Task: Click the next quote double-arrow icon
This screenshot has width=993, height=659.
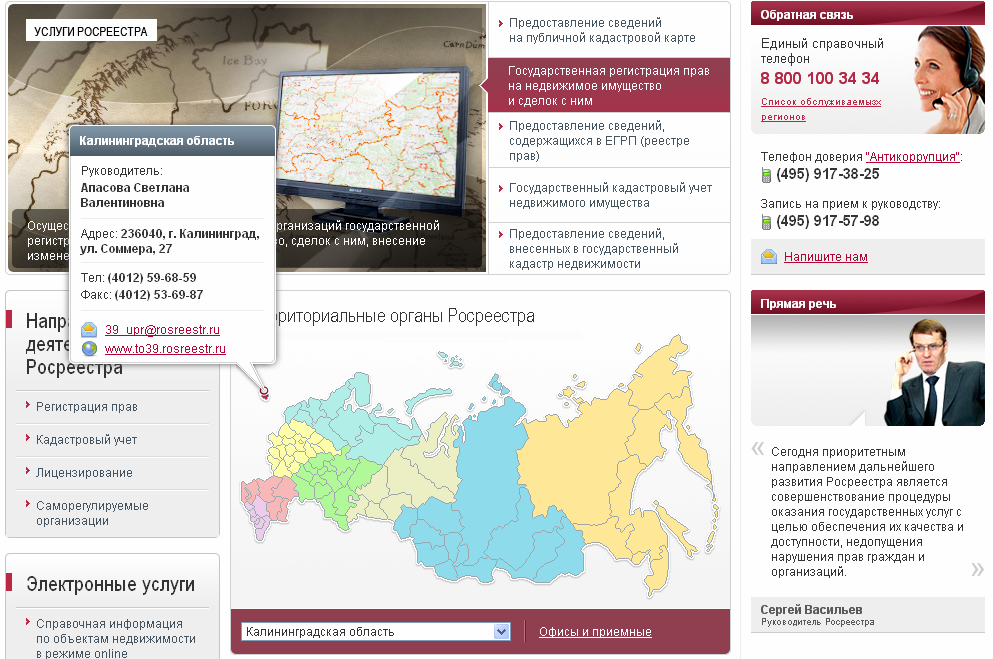Action: tap(977, 569)
